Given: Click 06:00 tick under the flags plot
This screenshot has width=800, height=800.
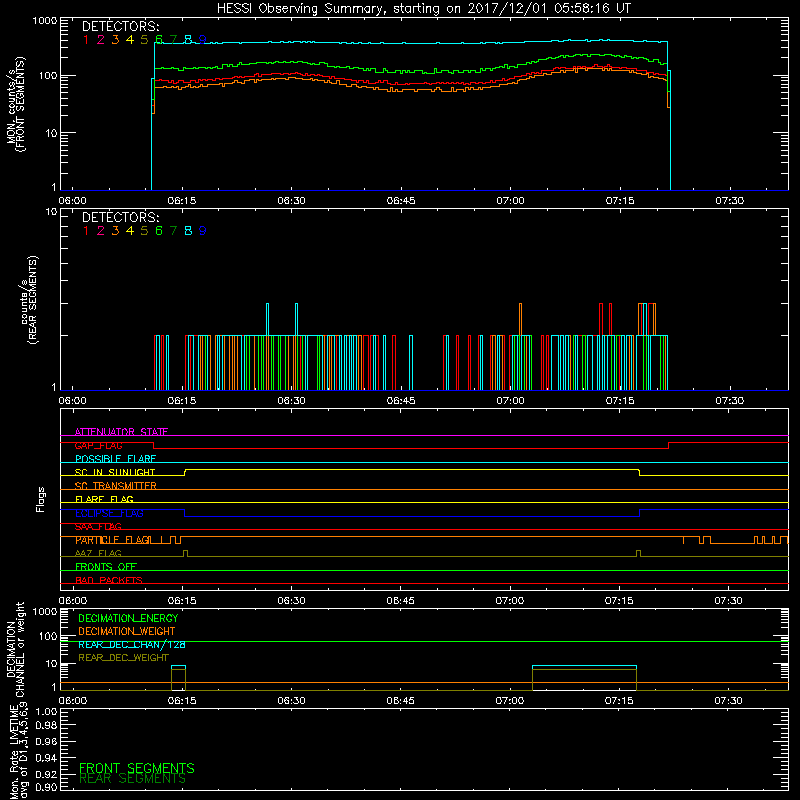Looking at the screenshot, I should point(73,601).
